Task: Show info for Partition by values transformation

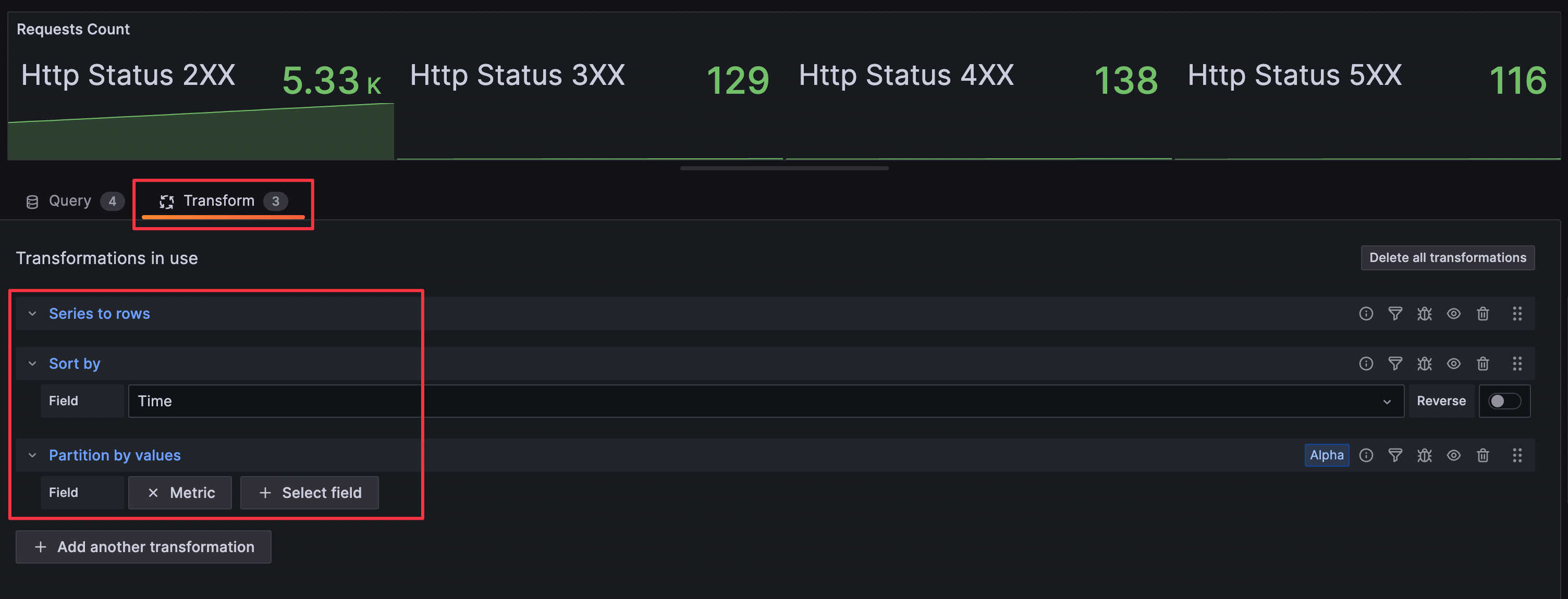Action: (1366, 455)
